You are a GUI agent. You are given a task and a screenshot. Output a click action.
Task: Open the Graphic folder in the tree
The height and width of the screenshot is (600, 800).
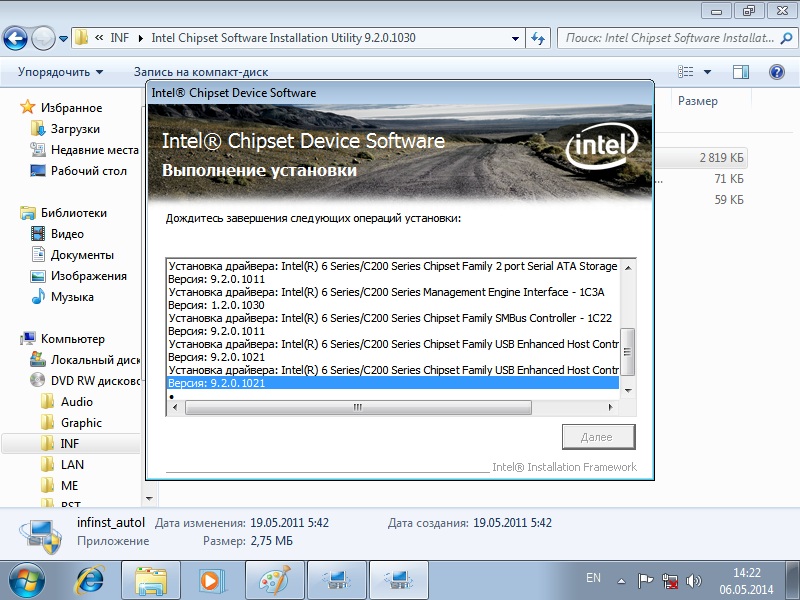pyautogui.click(x=81, y=423)
